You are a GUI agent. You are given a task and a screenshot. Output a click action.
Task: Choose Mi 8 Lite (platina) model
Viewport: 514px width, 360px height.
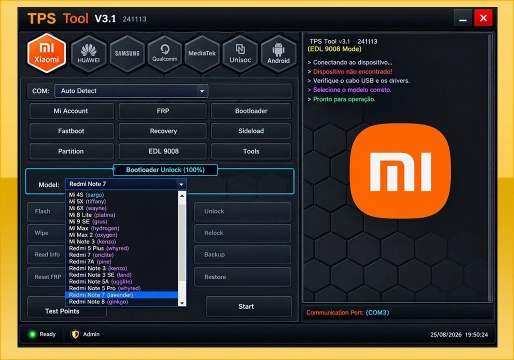click(x=122, y=215)
